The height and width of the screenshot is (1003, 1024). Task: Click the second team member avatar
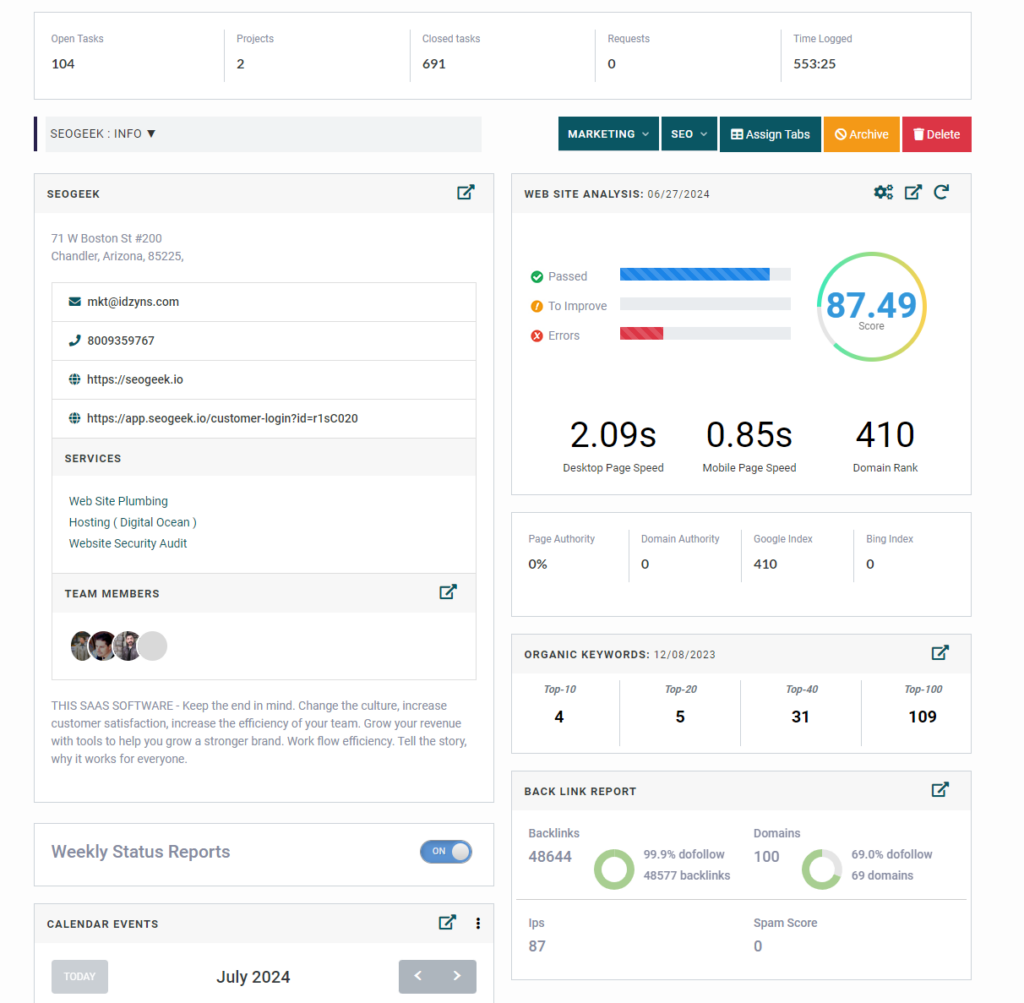point(102,646)
